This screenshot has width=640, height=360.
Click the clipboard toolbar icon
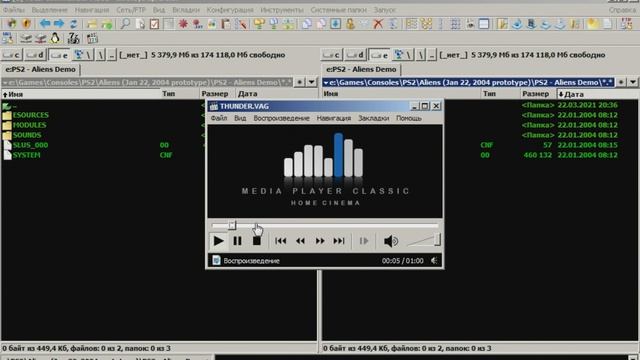pyautogui.click(x=226, y=24)
